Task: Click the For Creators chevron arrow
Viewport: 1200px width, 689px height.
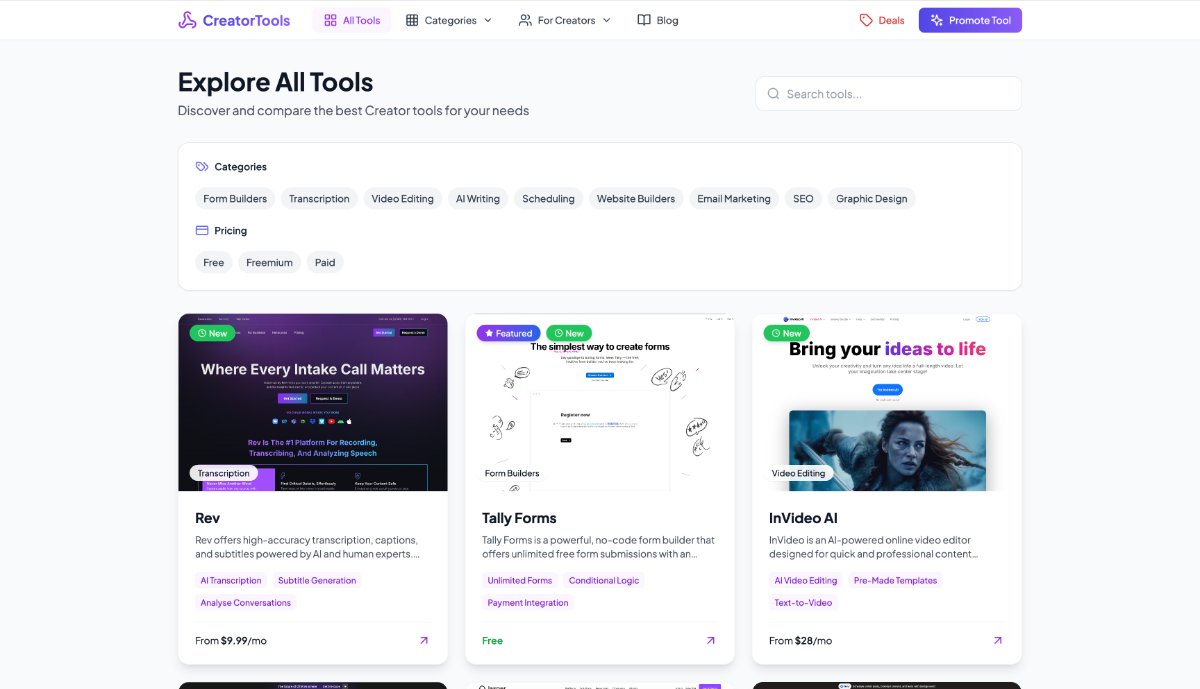Action: click(606, 20)
